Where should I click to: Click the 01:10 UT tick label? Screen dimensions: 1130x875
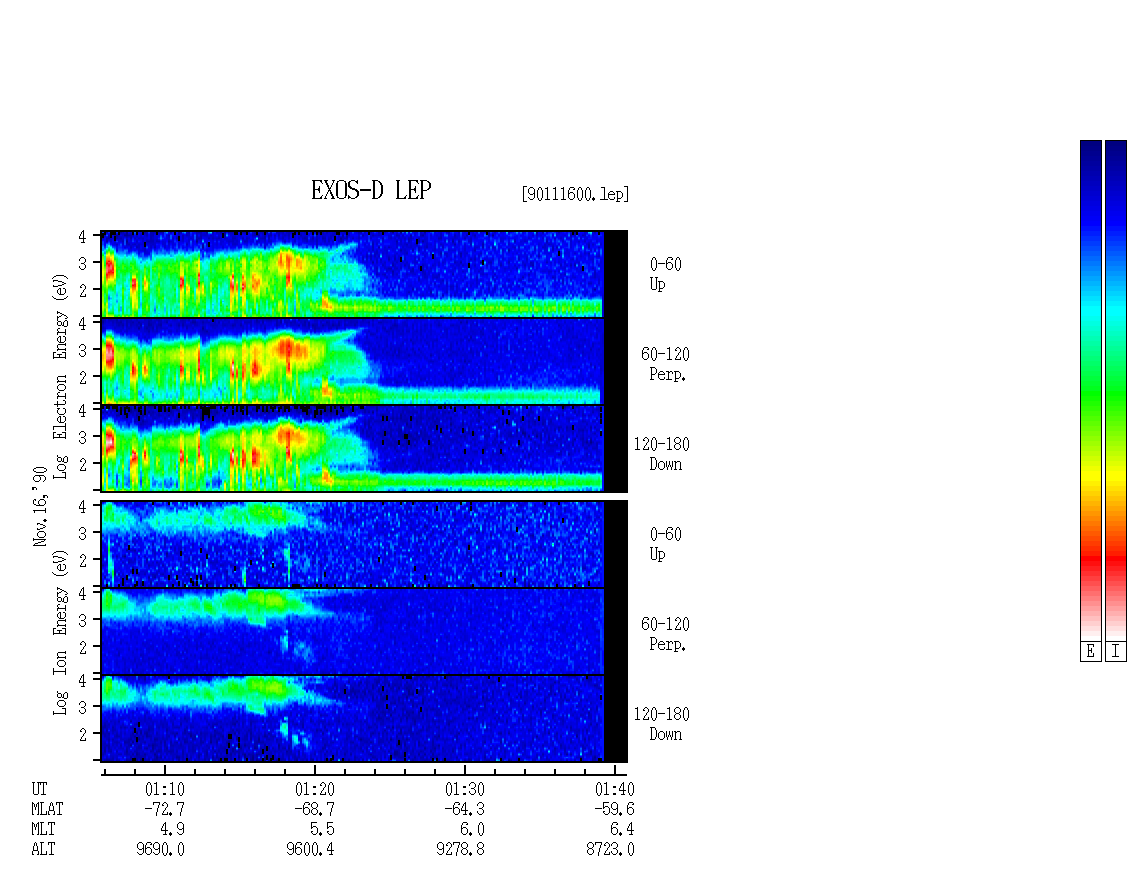tap(165, 789)
